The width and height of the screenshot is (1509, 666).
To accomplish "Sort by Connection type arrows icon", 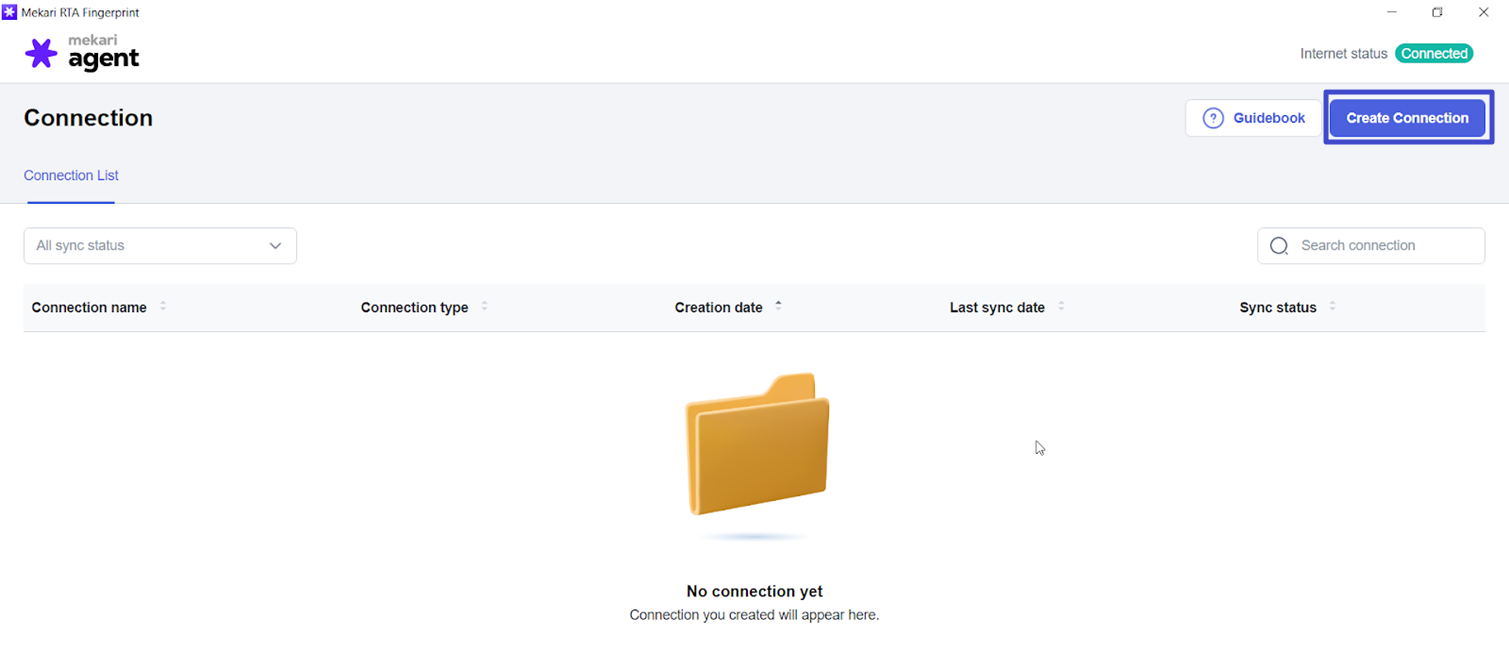I will [484, 306].
